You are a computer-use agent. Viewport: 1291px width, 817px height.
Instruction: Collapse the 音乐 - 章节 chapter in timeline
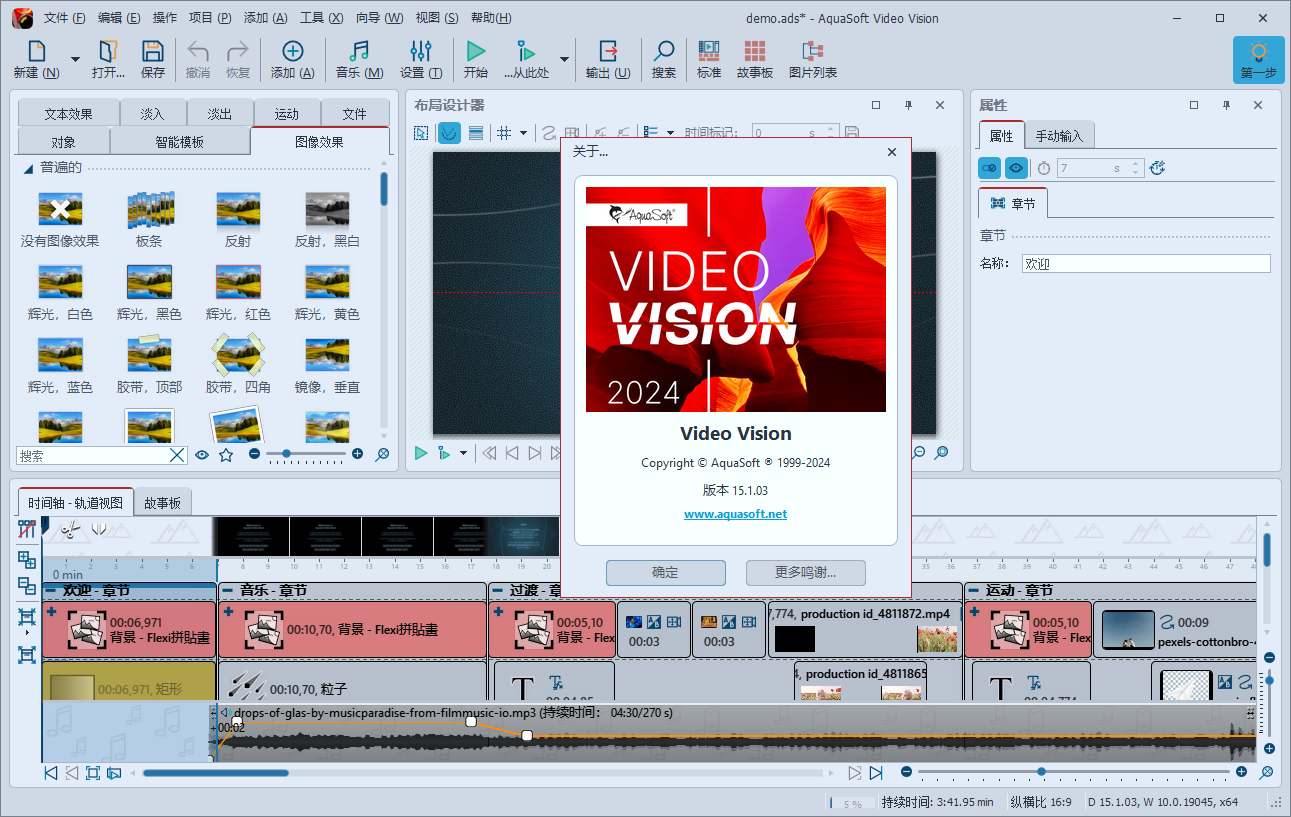(227, 590)
